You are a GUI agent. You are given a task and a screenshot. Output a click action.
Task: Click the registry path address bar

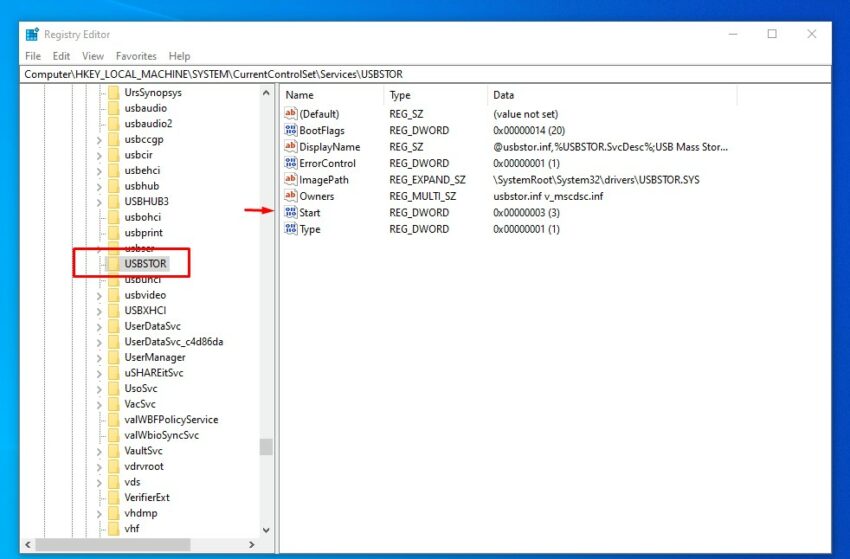coord(425,74)
